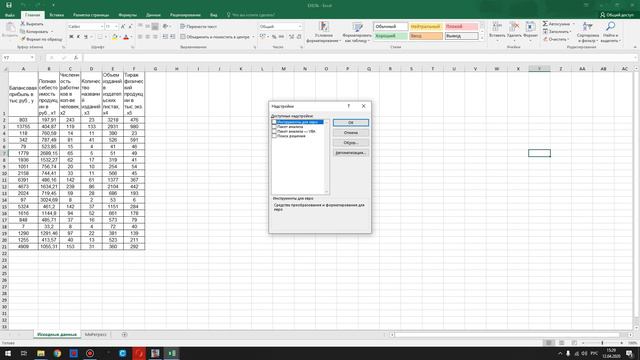Click the AutoSum (Автосумма) icon
This screenshot has height=360, width=640.
pos(545,24)
